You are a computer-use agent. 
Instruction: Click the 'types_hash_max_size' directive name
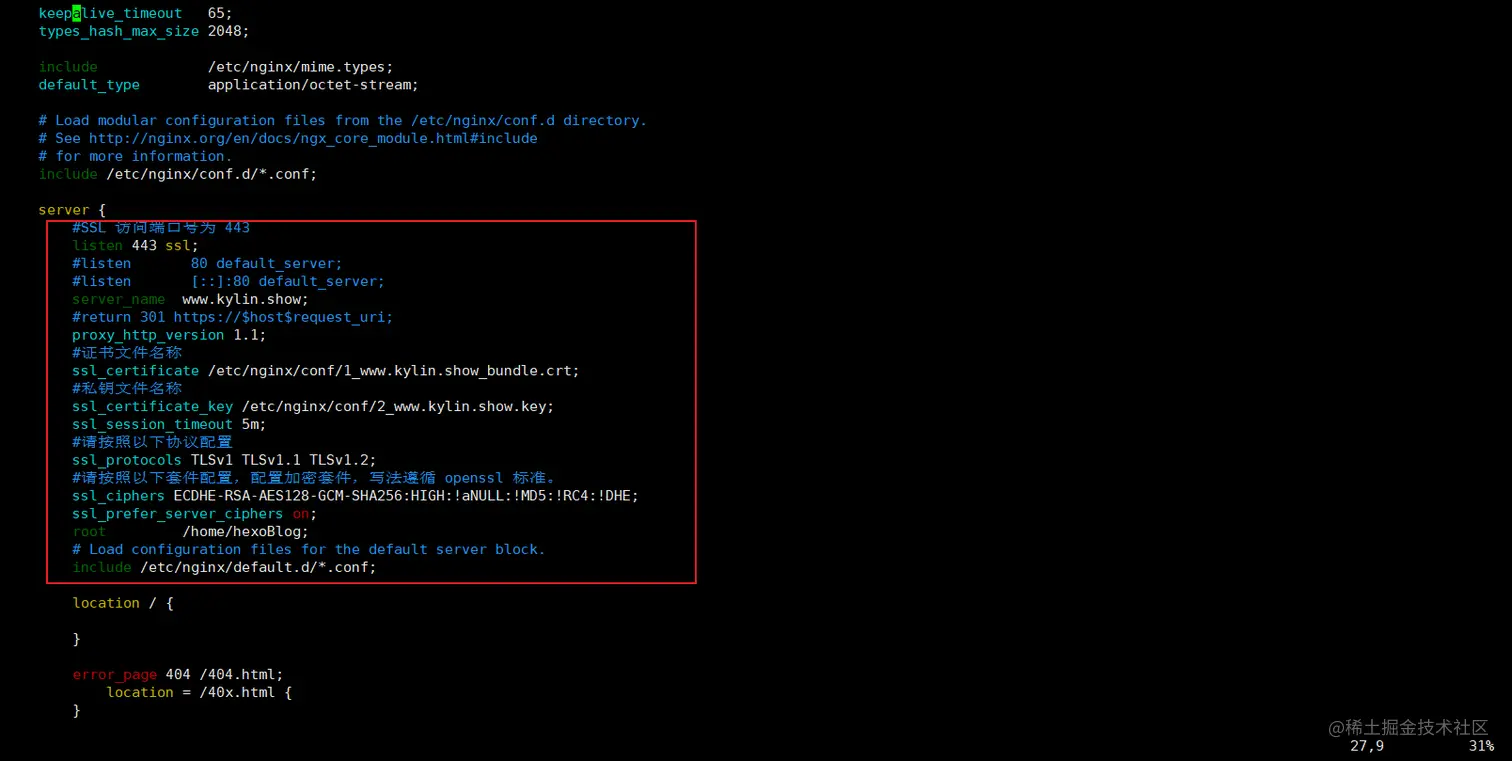pos(119,32)
